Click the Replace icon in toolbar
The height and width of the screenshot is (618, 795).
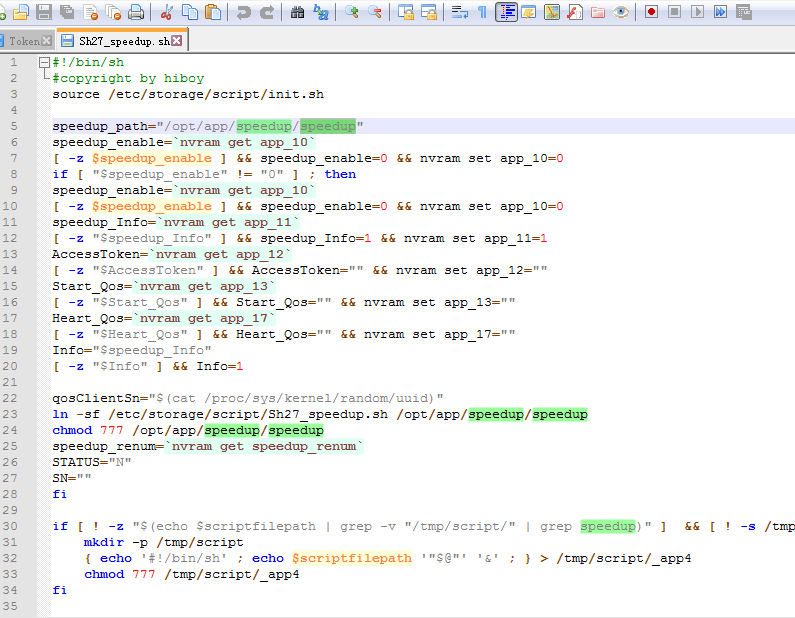[x=320, y=12]
